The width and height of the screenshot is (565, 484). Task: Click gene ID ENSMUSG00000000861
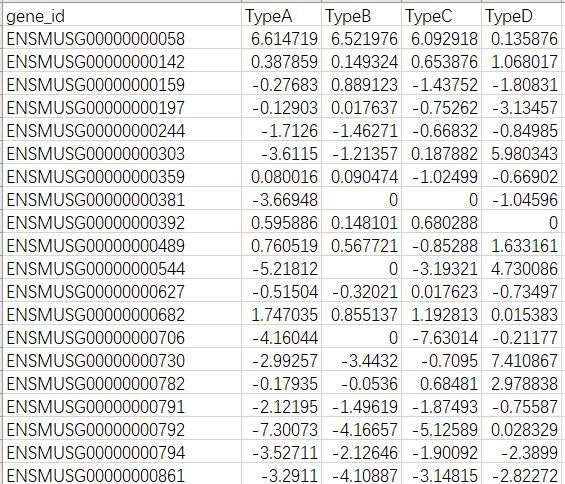tap(122, 474)
